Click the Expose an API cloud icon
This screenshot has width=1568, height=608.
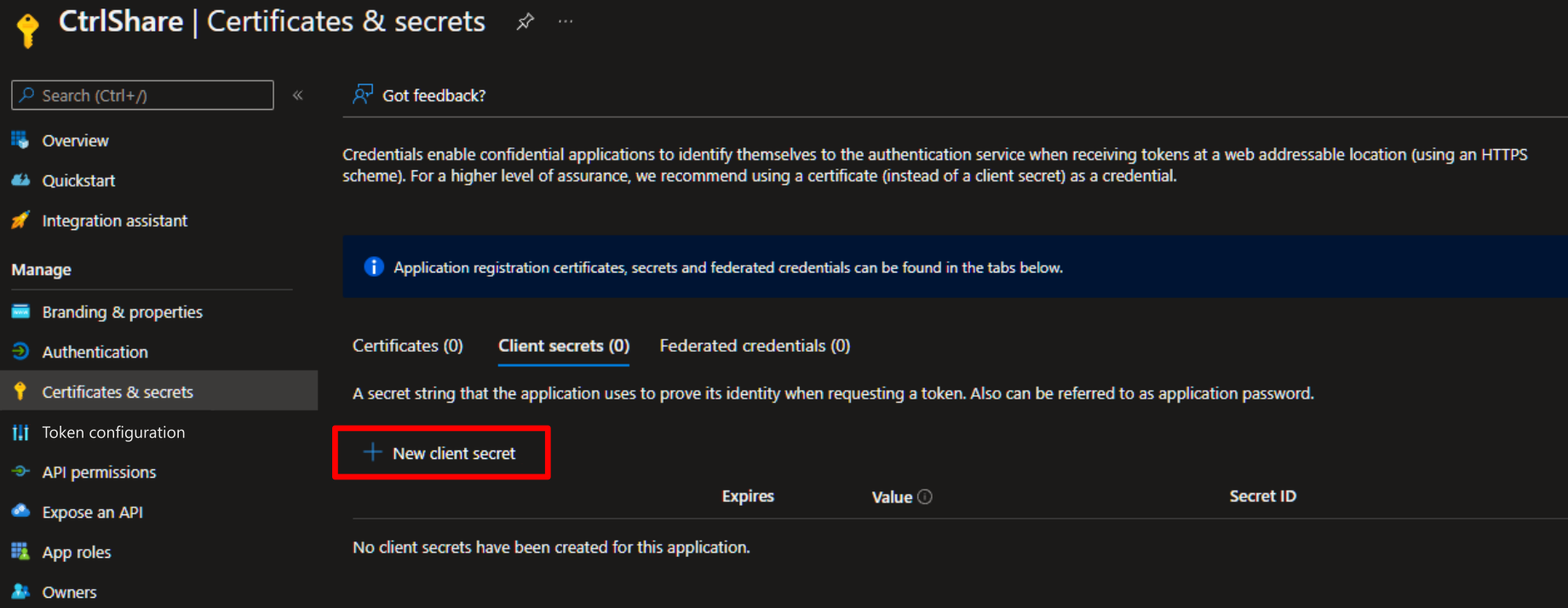click(x=20, y=511)
